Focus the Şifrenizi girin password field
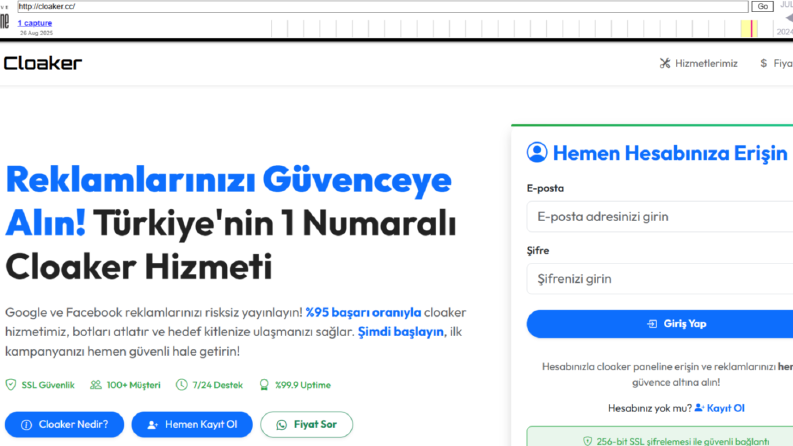The image size is (793, 446). point(659,279)
